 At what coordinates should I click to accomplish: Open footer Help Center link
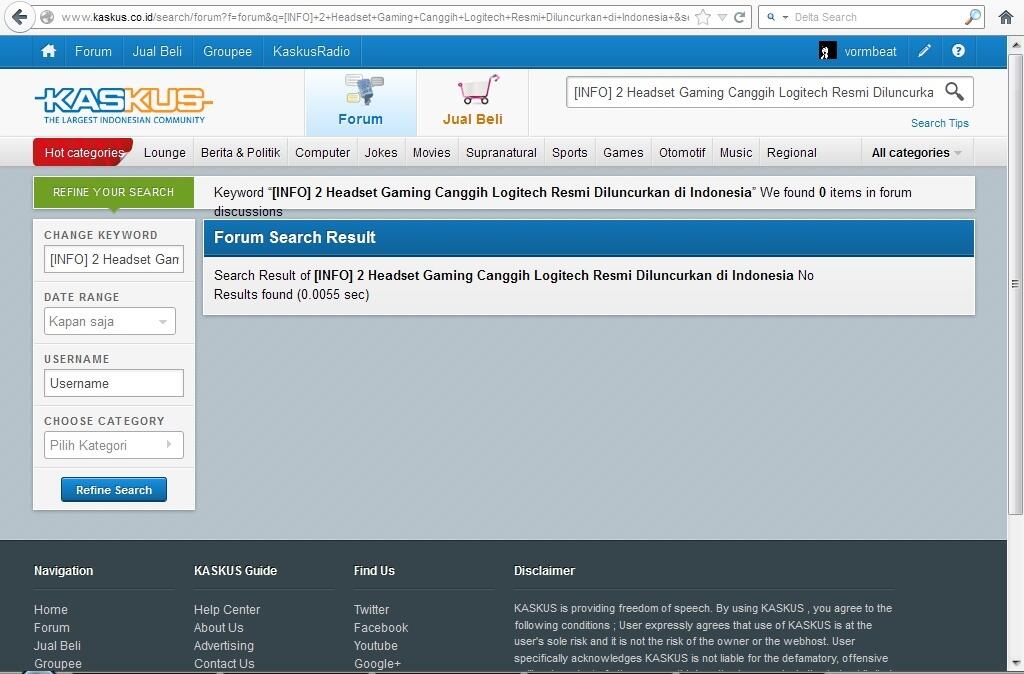point(227,609)
